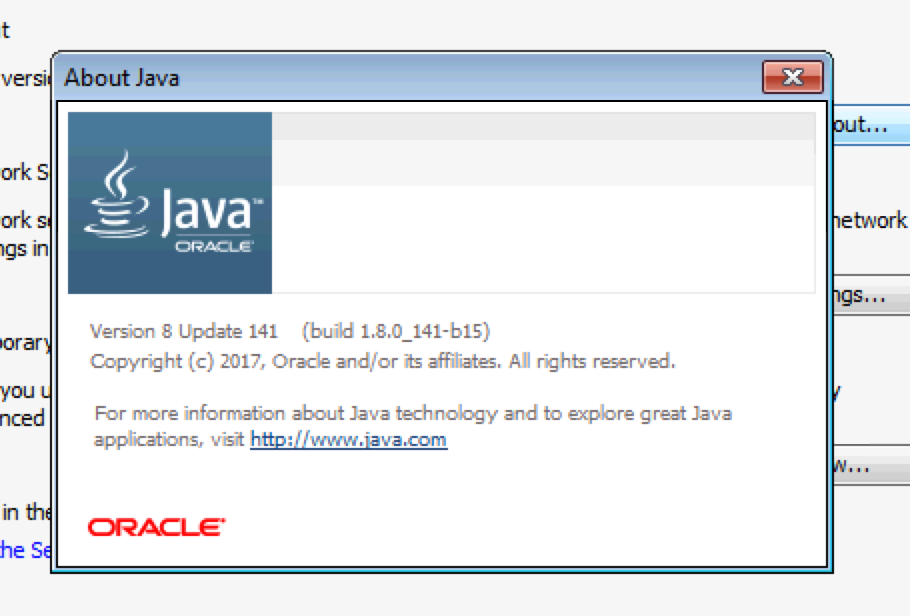Click the white Java wordmark in banner
This screenshot has width=910, height=616.
click(x=205, y=213)
